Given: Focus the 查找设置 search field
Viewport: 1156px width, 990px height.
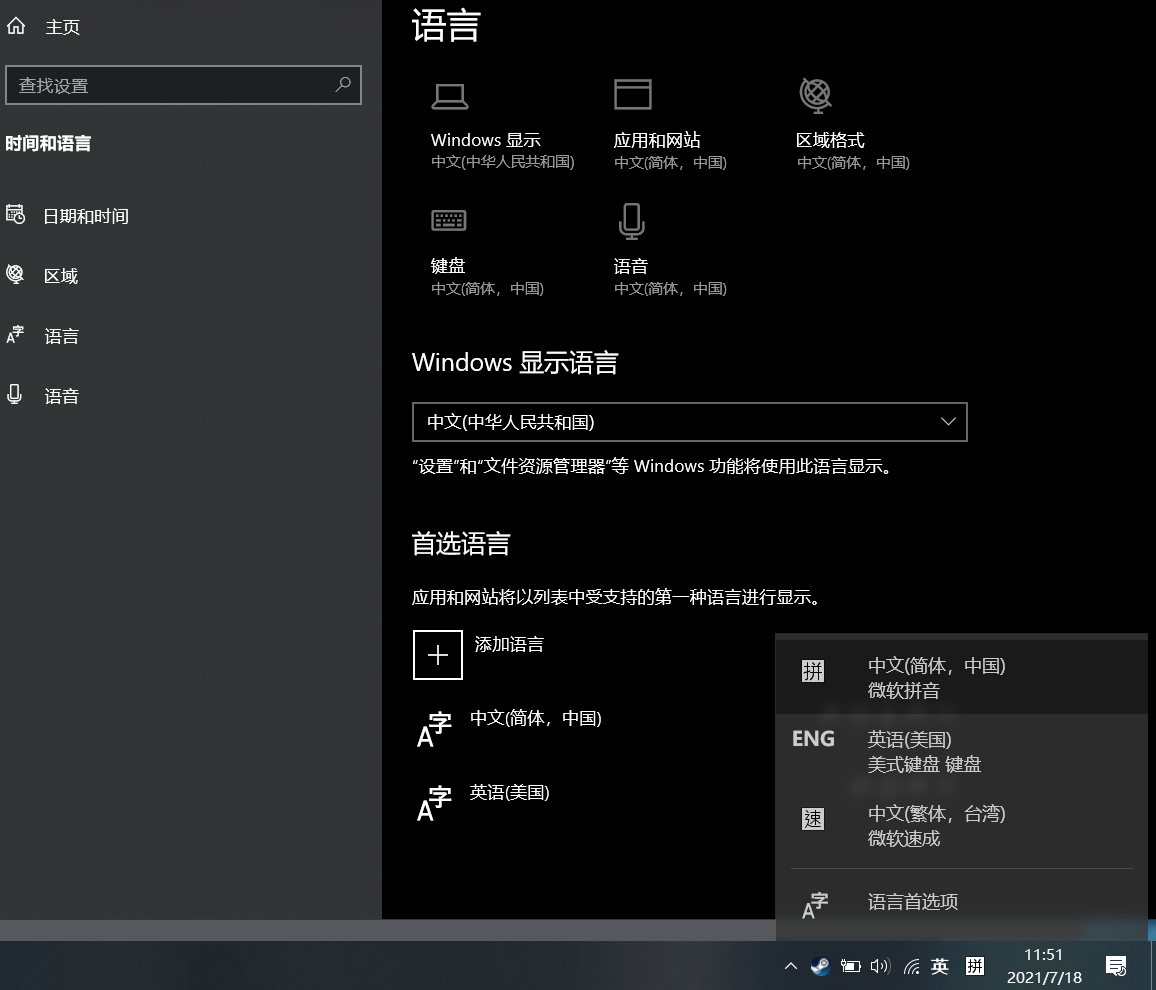Looking at the screenshot, I should [x=184, y=85].
